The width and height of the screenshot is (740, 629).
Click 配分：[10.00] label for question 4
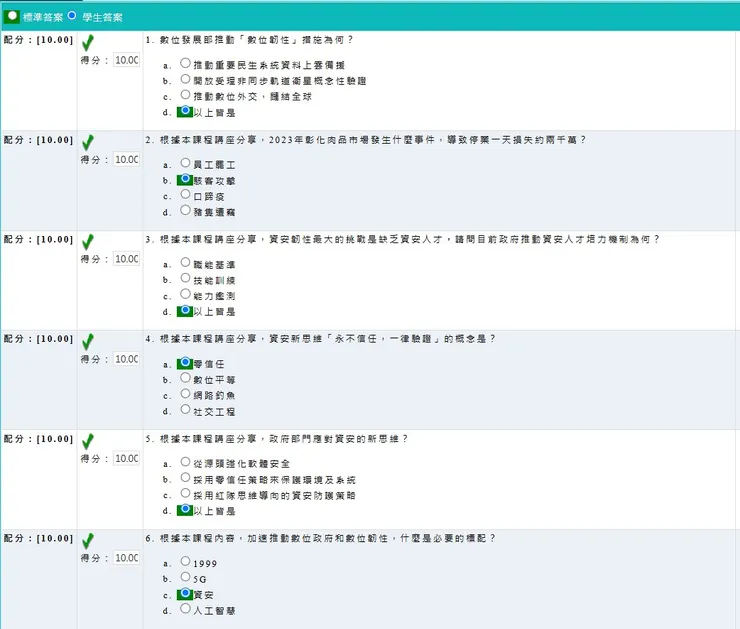click(x=38, y=339)
